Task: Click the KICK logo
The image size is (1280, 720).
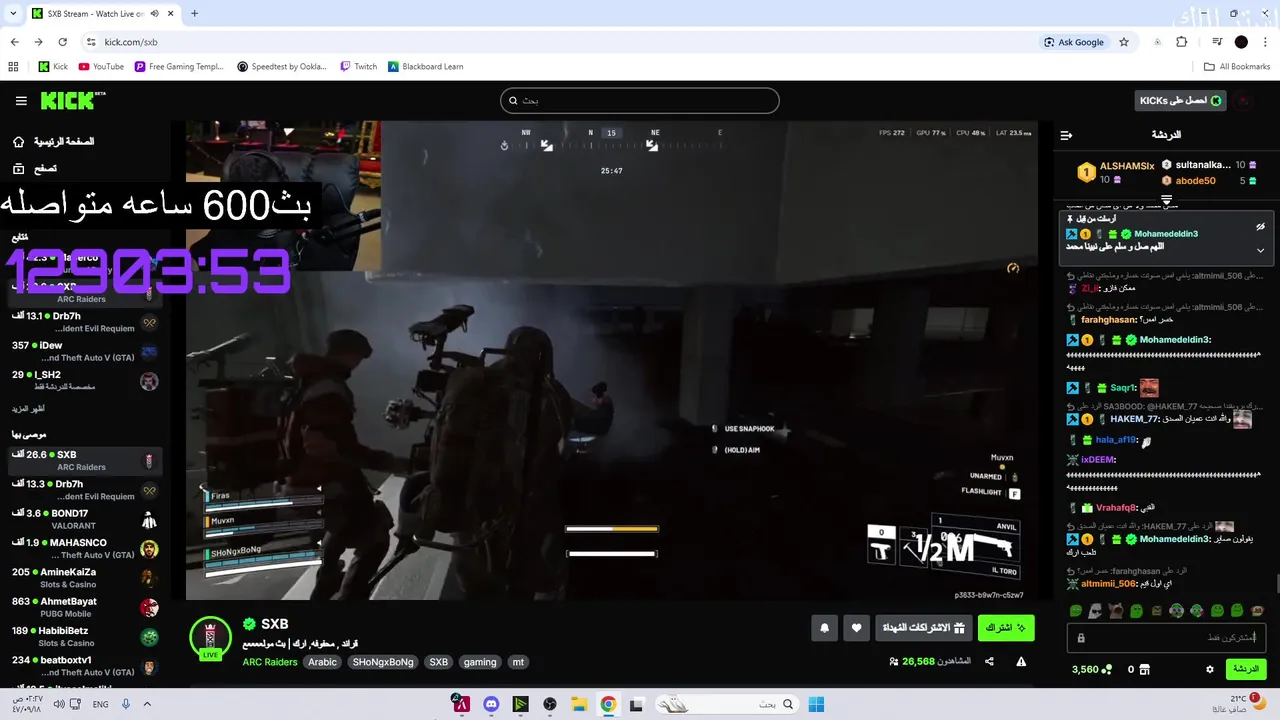Action: coord(72,101)
